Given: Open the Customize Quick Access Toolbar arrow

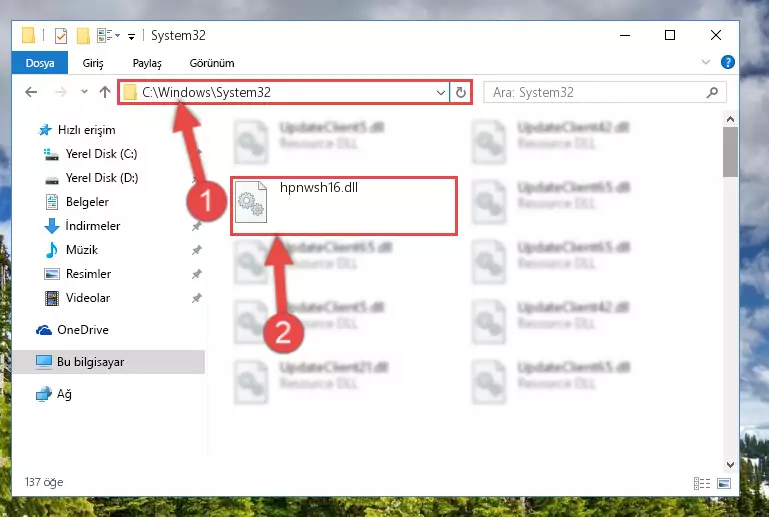Looking at the screenshot, I should 131,36.
